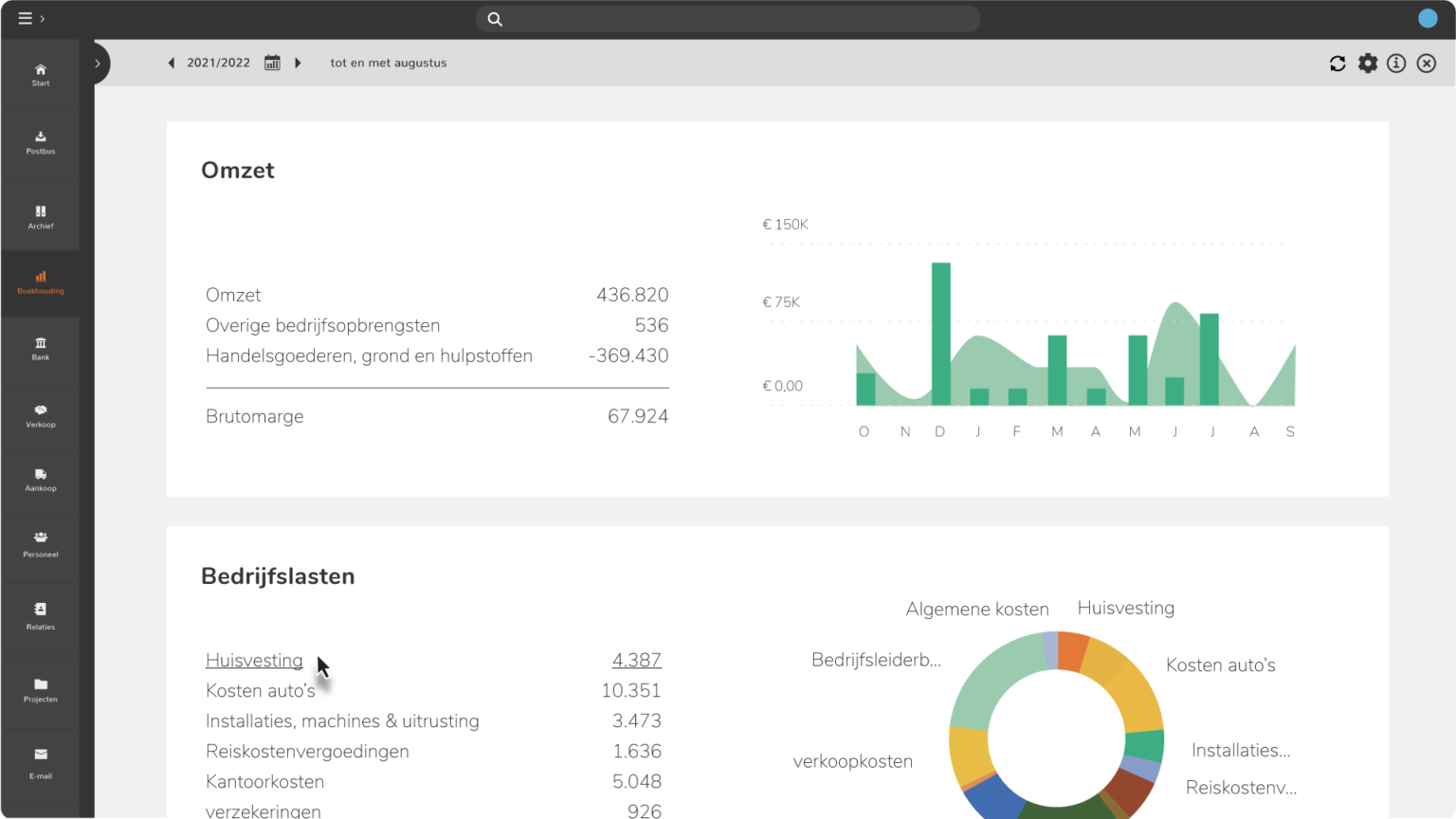Open the Huisvesting cost details link

[254, 660]
